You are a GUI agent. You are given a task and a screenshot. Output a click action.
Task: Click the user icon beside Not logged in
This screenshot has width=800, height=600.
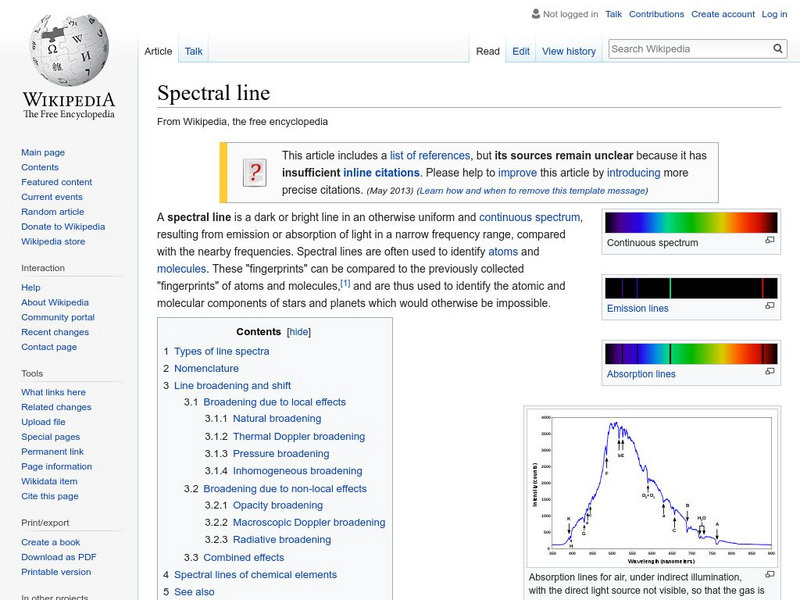tap(535, 14)
